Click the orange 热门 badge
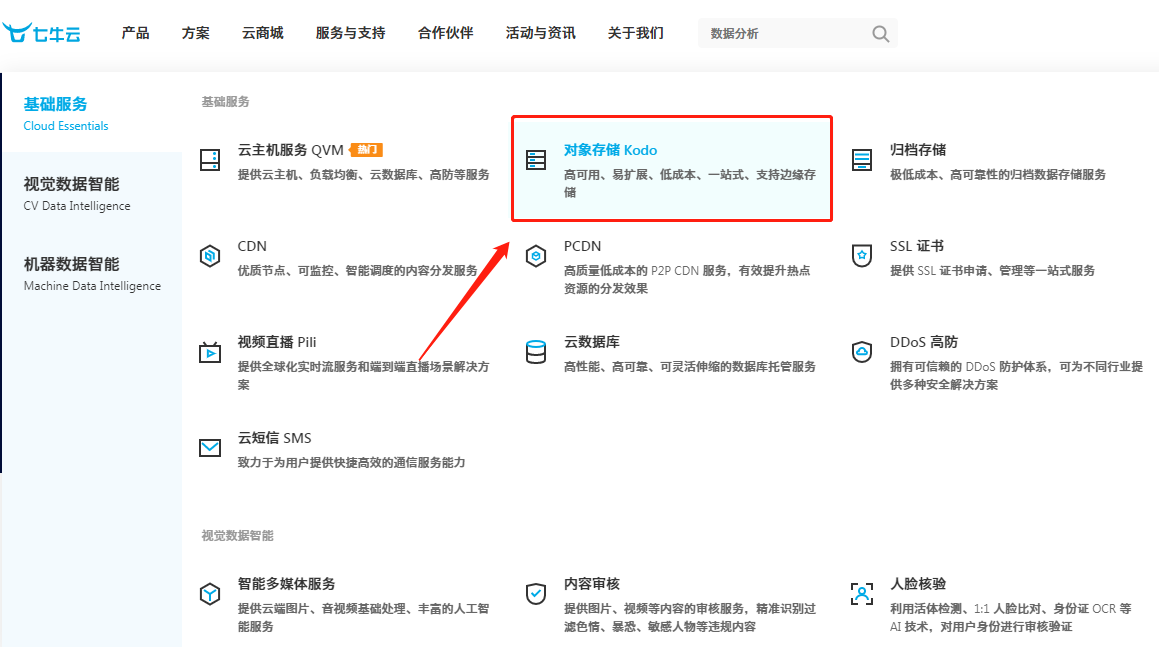The height and width of the screenshot is (647, 1159). tap(367, 149)
